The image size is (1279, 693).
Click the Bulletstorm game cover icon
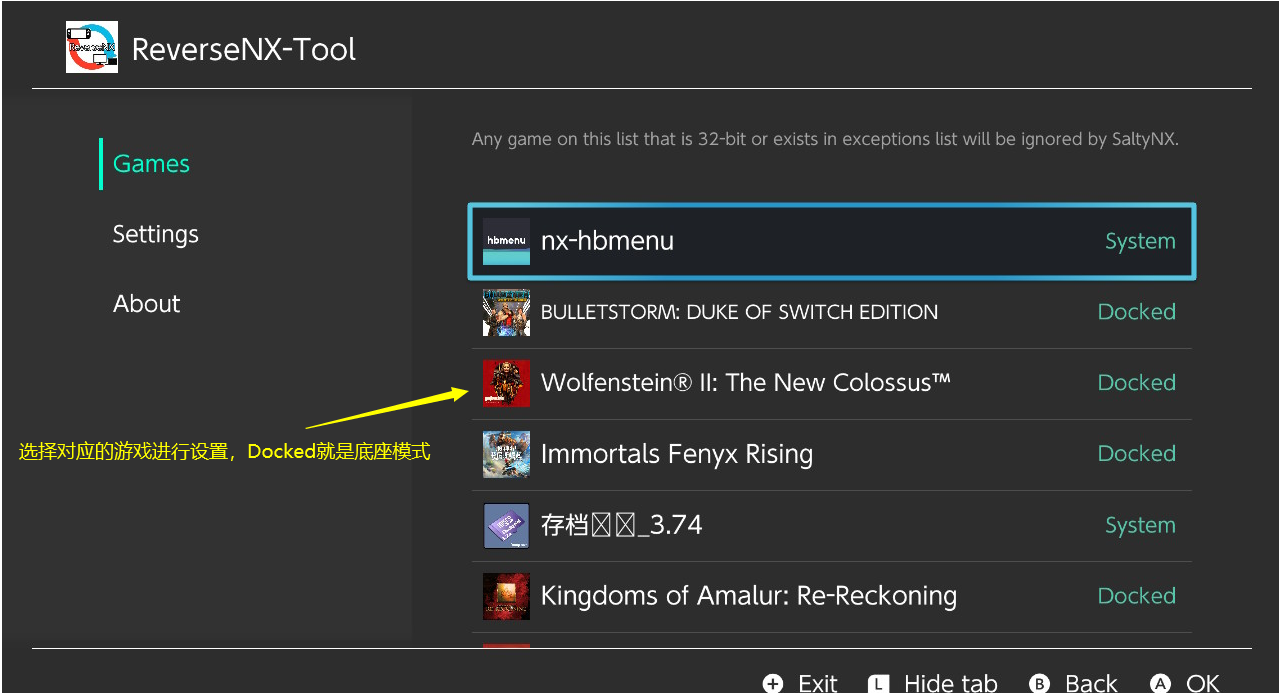(506, 312)
